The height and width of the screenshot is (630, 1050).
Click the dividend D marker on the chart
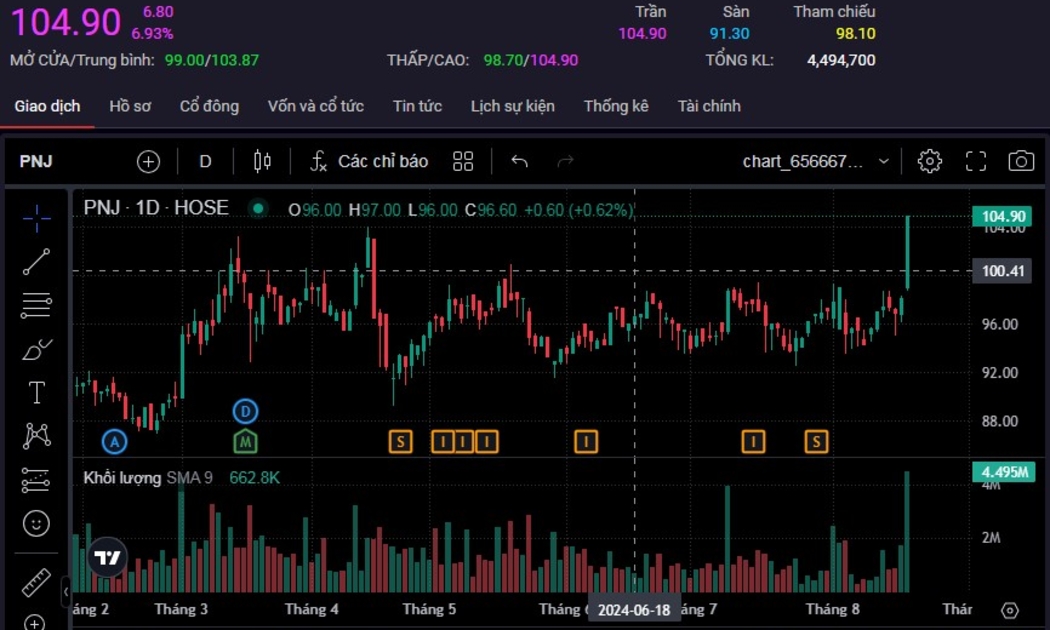click(245, 411)
